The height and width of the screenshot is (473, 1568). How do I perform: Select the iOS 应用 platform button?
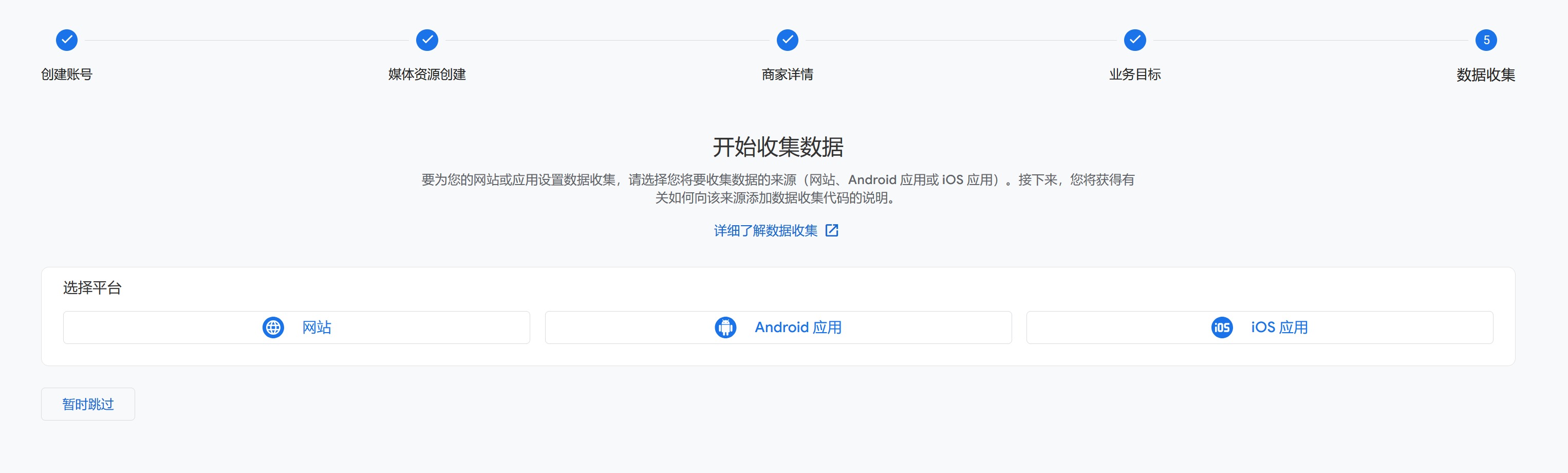(1260, 328)
